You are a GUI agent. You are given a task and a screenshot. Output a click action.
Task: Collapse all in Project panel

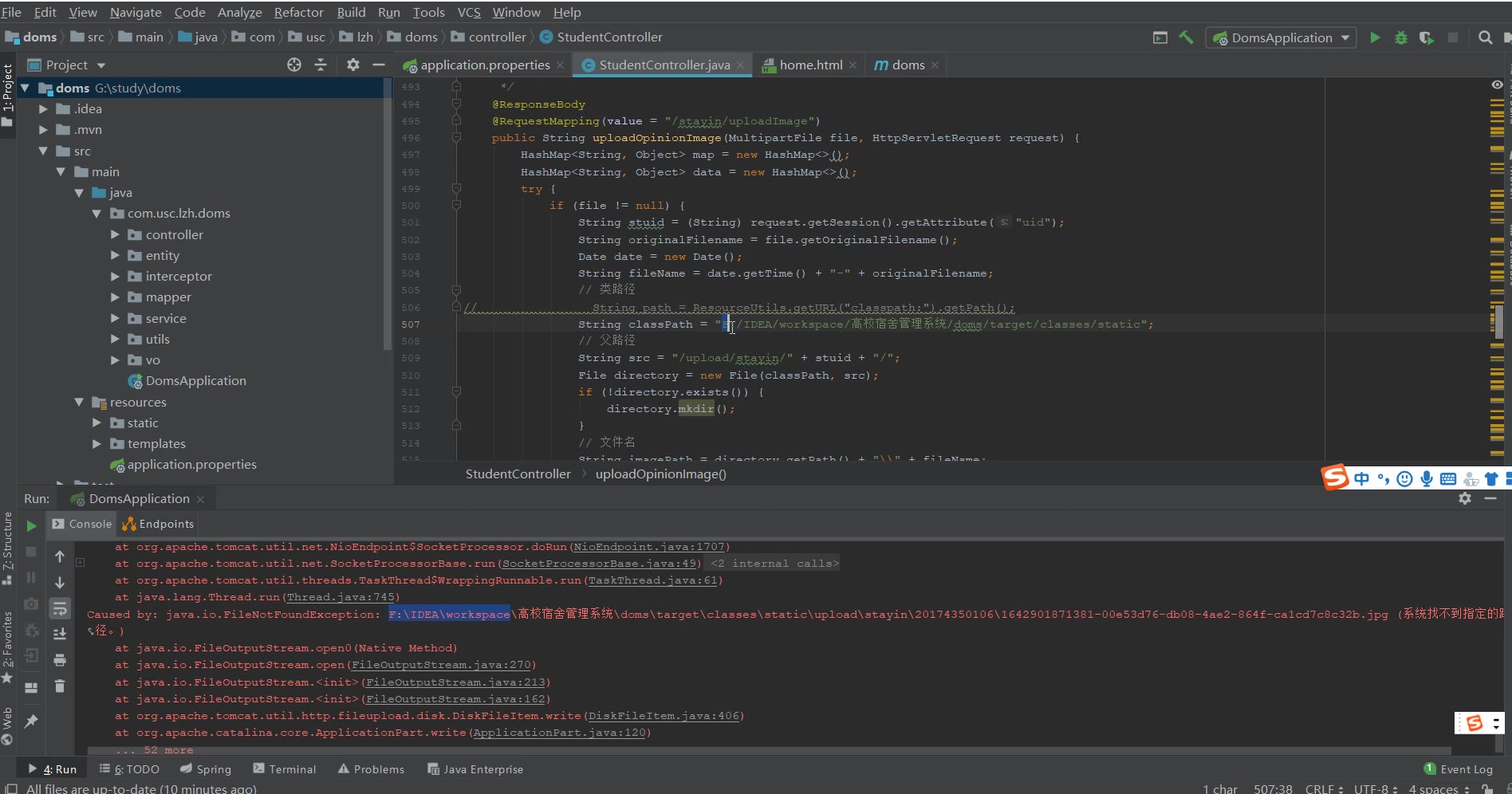point(321,65)
